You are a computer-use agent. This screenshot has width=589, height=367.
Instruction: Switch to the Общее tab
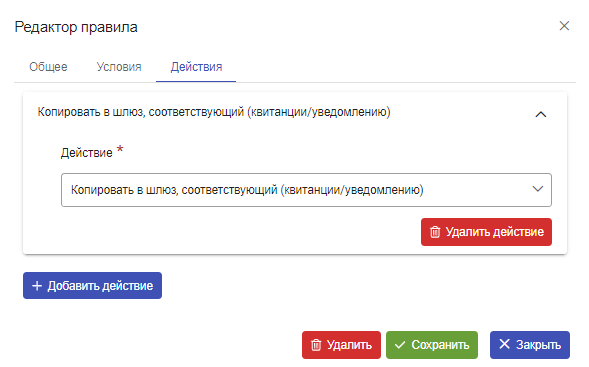48,67
